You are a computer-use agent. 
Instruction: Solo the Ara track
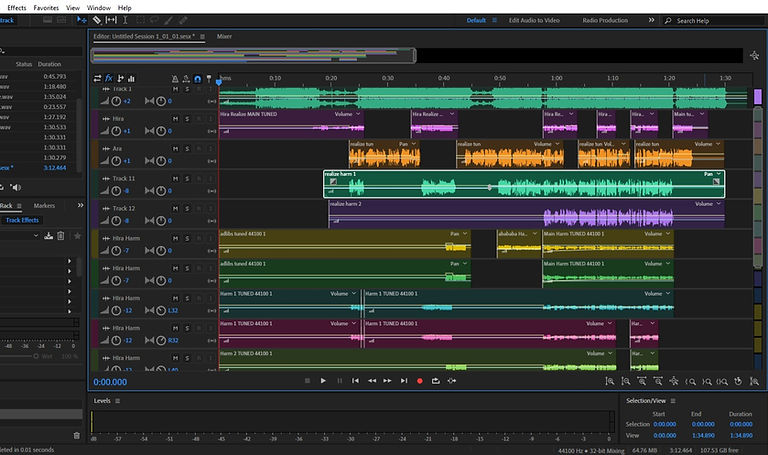coord(187,149)
